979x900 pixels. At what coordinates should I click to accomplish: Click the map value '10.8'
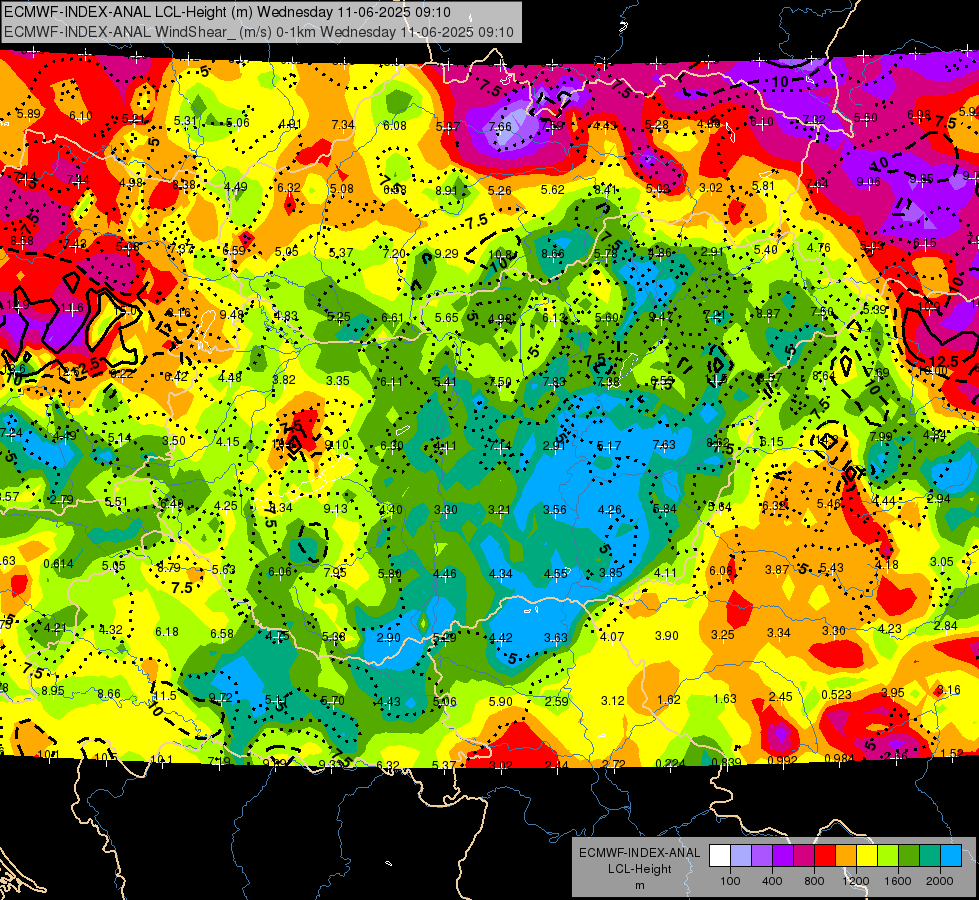click(501, 255)
